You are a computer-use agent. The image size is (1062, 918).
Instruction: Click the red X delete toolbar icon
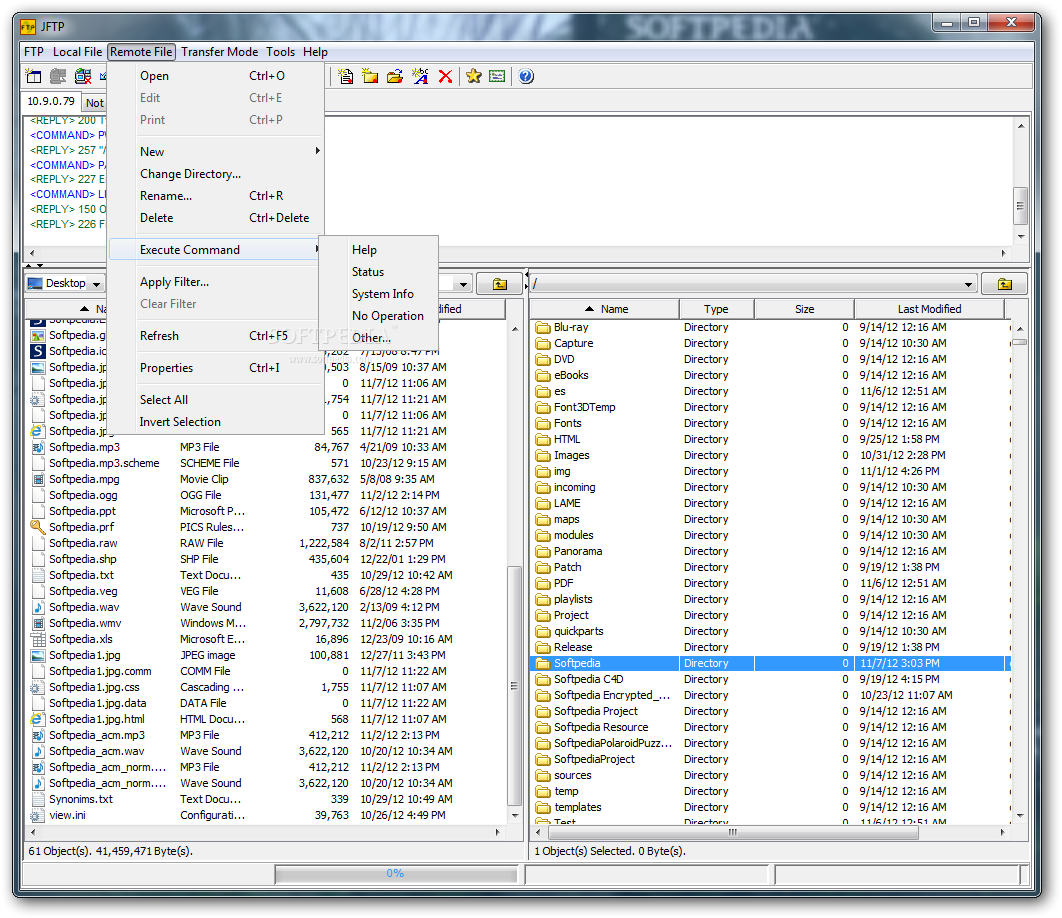(x=445, y=76)
